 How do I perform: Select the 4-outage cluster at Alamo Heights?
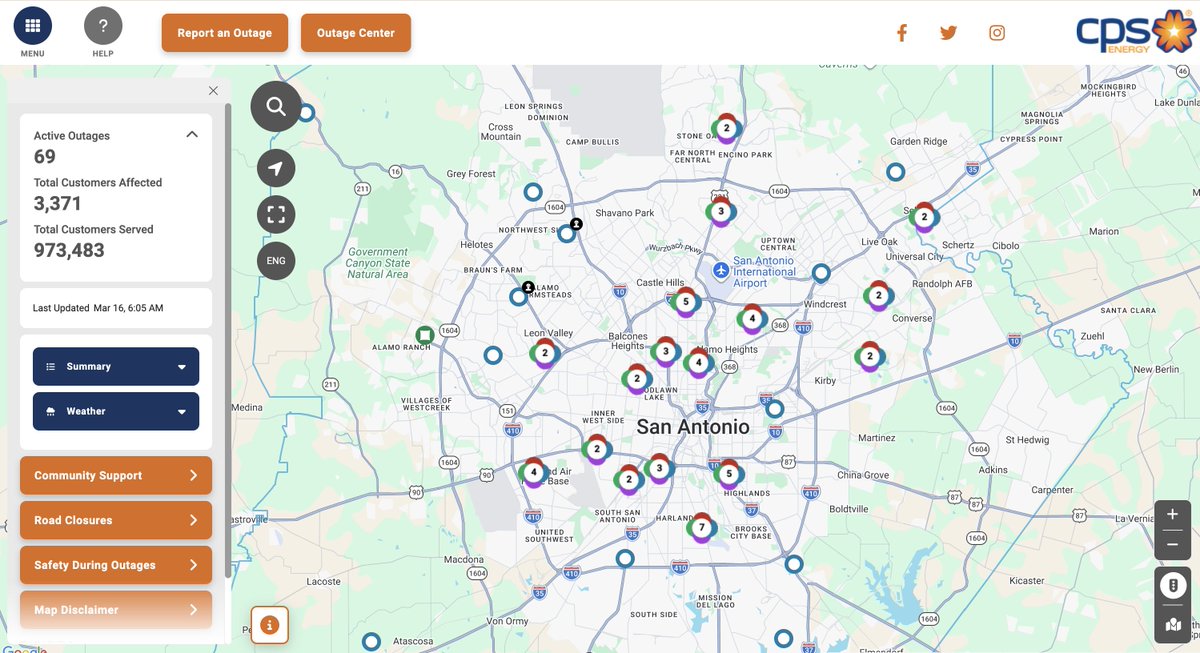tap(698, 363)
